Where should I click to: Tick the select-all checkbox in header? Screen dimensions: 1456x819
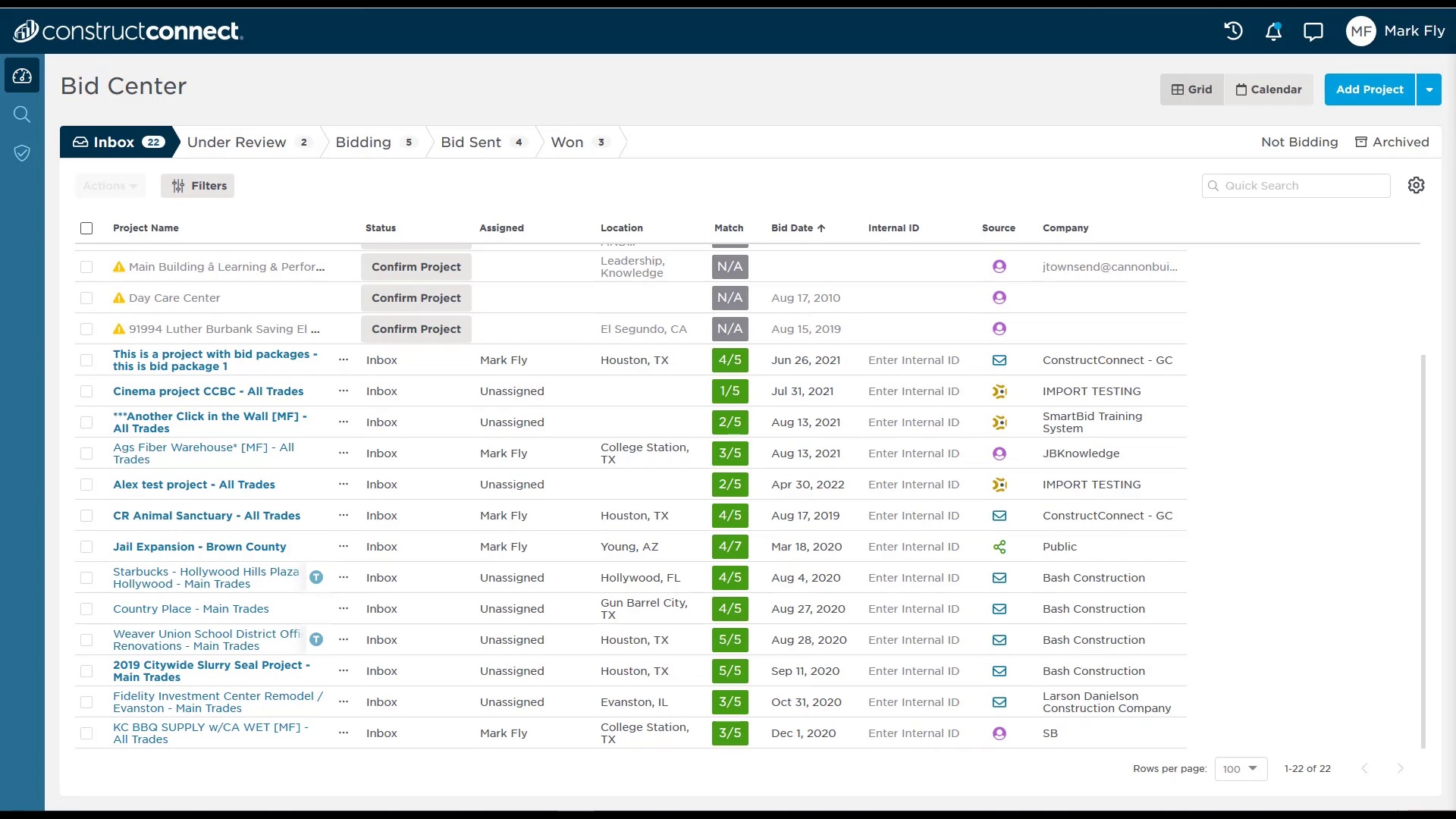86,228
